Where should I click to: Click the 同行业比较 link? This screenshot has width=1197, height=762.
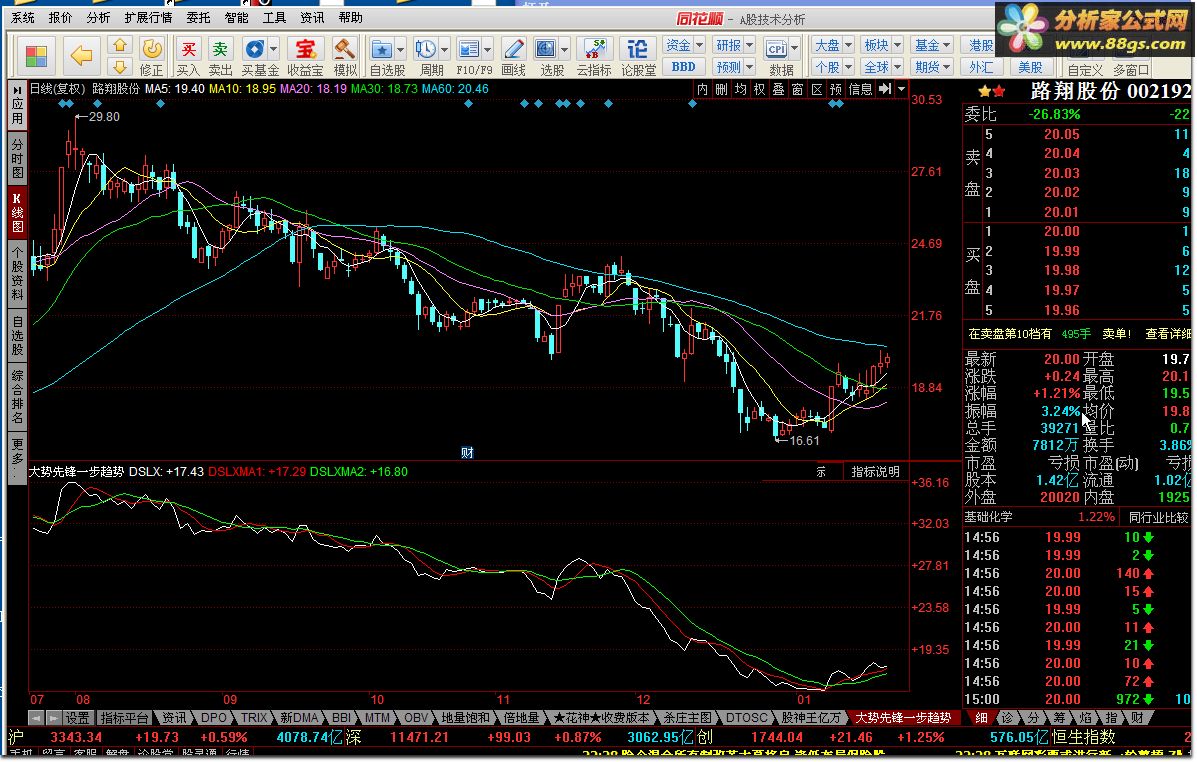click(1159, 517)
